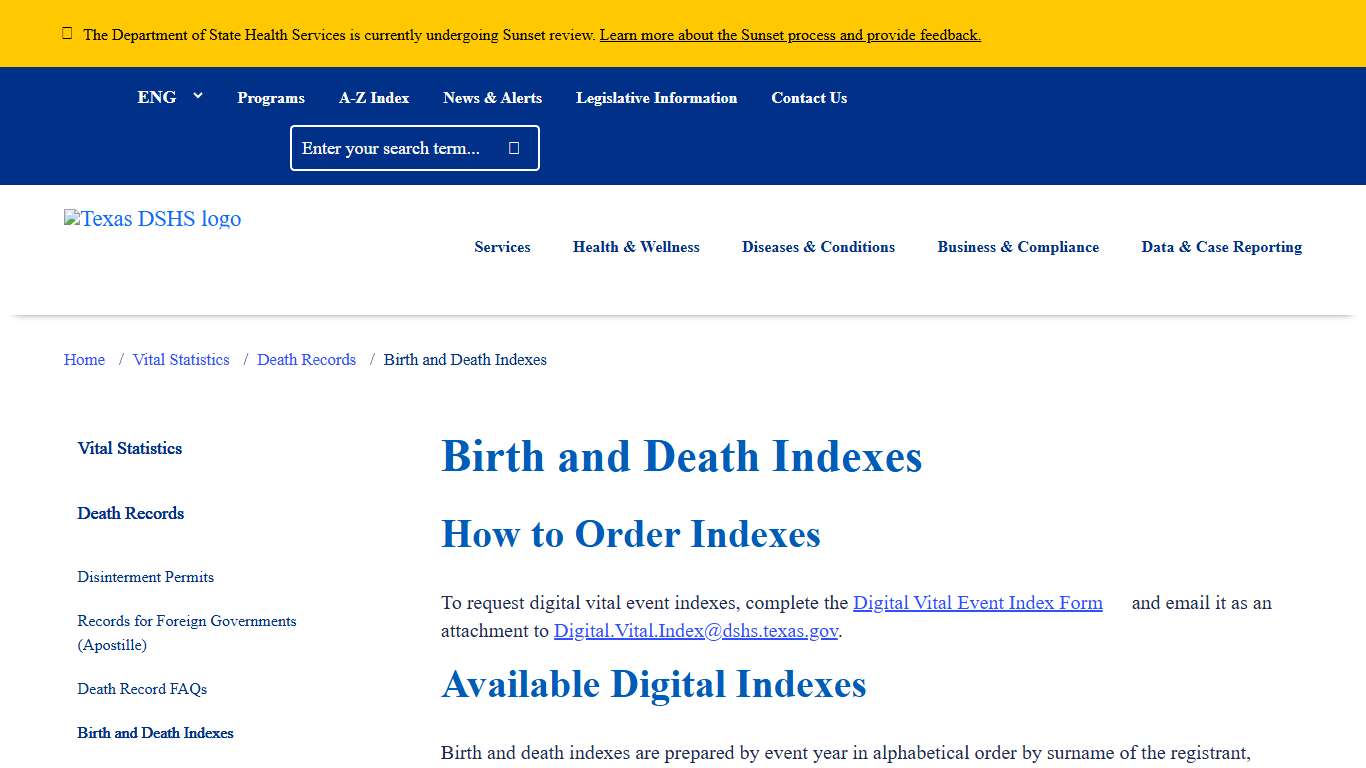This screenshot has height=768, width=1366.
Task: Open Data & Case Reporting
Action: pos(1221,247)
